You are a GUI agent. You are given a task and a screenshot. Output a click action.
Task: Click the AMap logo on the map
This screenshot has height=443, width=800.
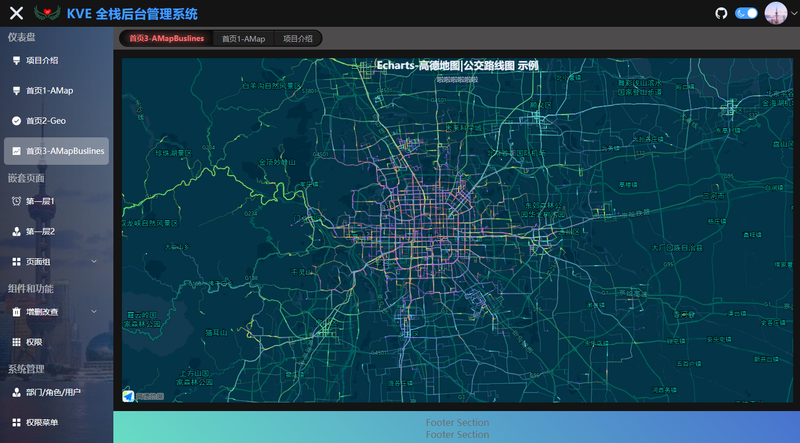pyautogui.click(x=128, y=396)
